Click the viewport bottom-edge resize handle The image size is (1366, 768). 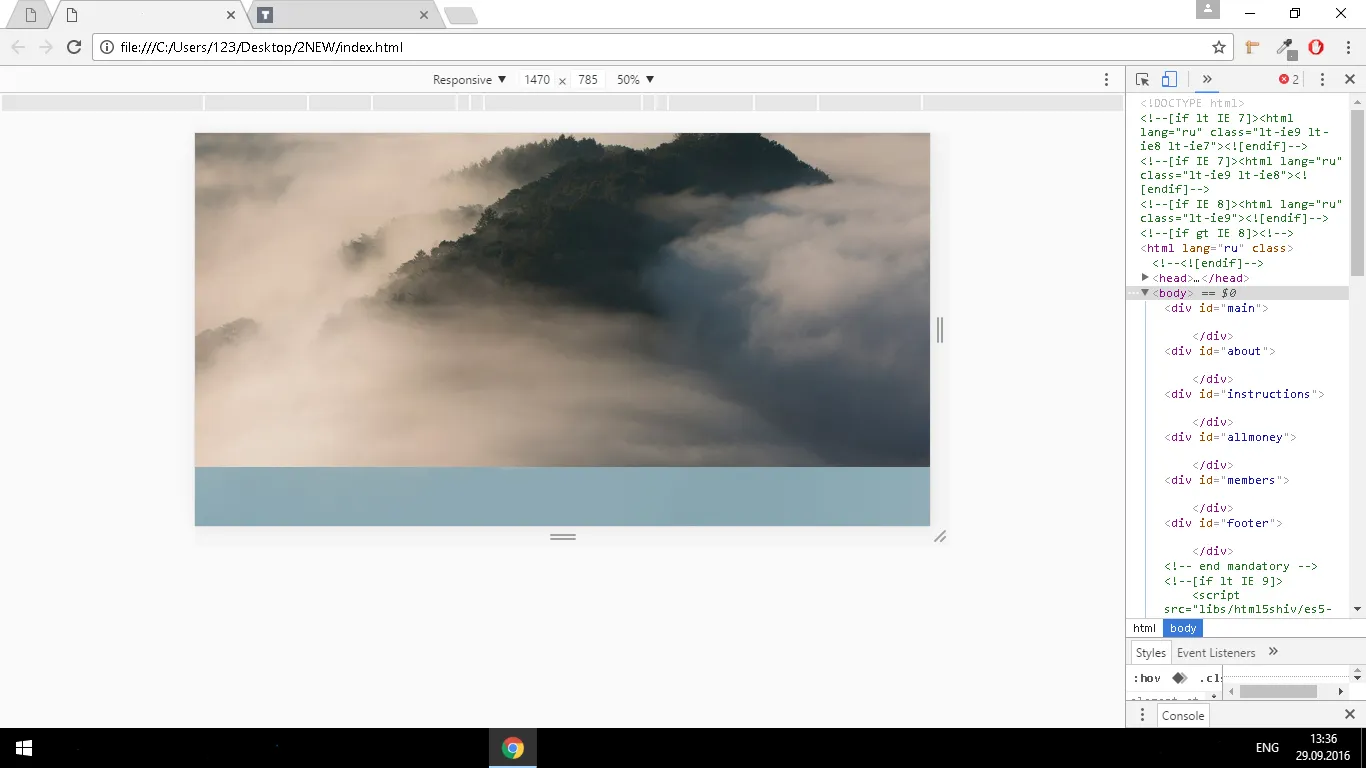point(563,537)
